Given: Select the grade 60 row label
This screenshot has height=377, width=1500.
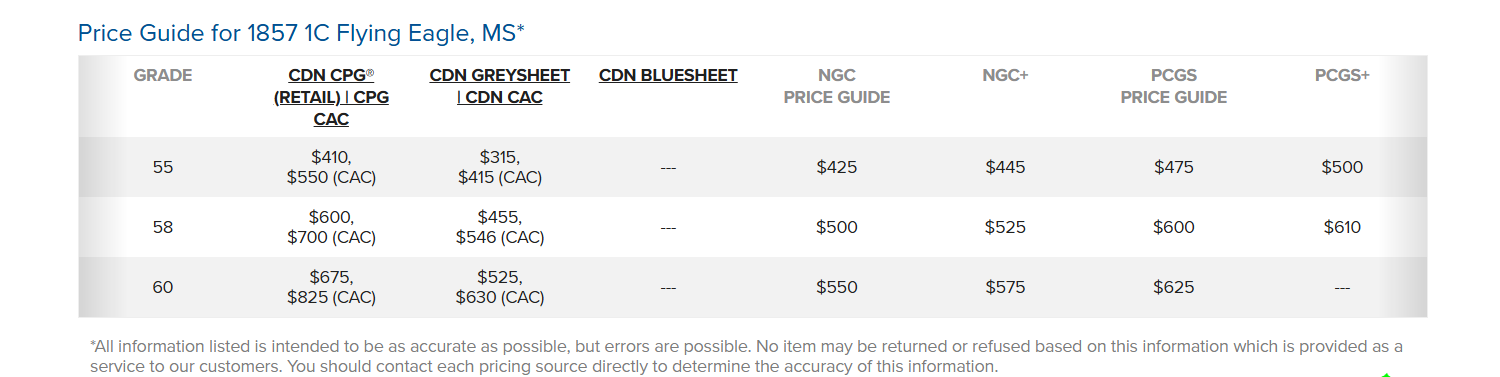Looking at the screenshot, I should [x=163, y=287].
